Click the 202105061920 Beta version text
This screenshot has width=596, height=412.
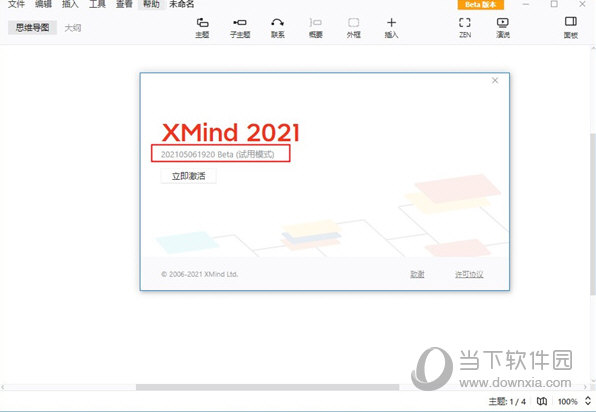click(x=217, y=154)
